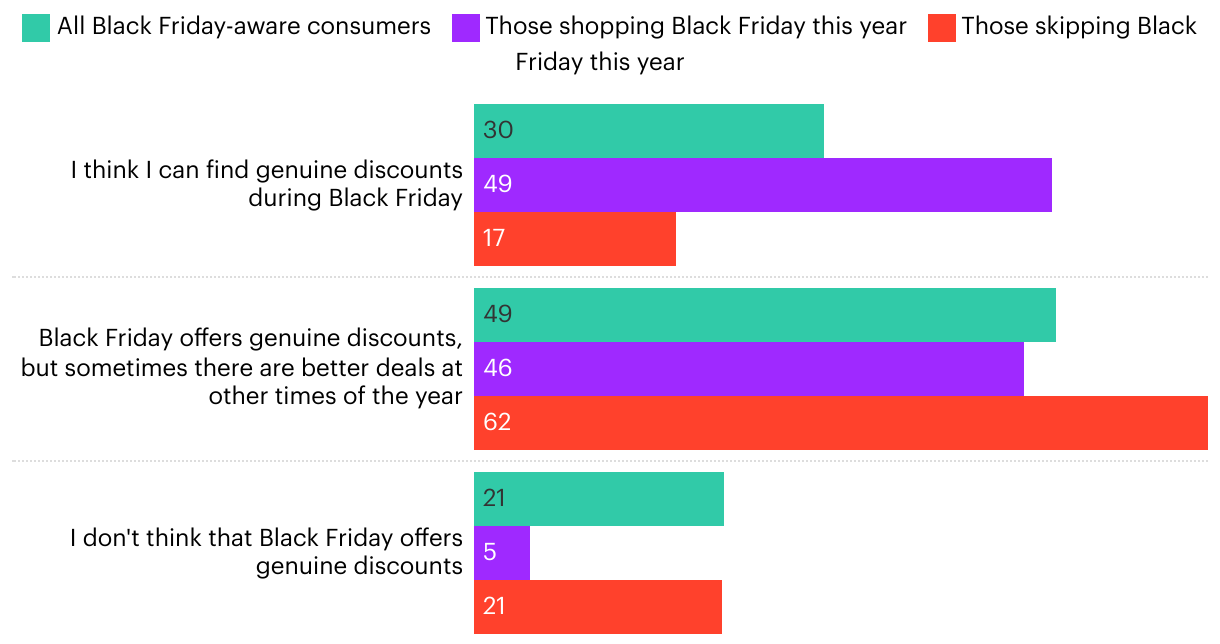The width and height of the screenshot is (1220, 644).
Task: Click the value 5 inside the purple bar
Action: tap(490, 552)
